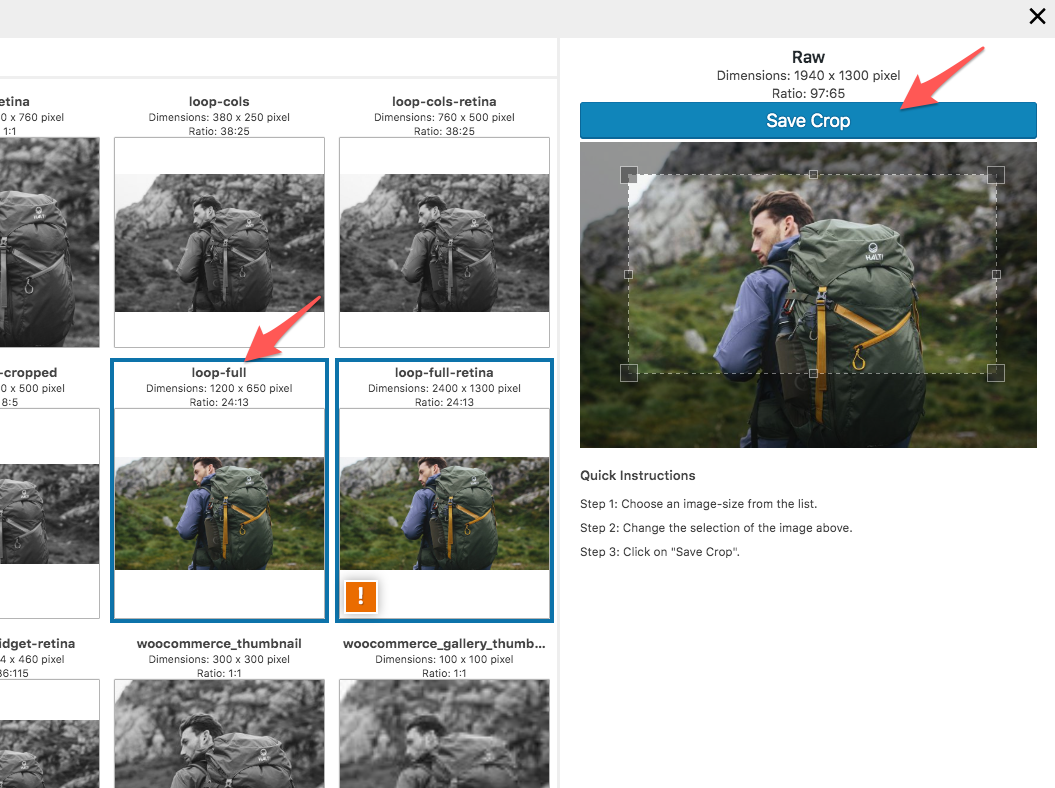This screenshot has height=788, width=1055.
Task: Click the right edge middle crop handle
Action: coord(996,274)
